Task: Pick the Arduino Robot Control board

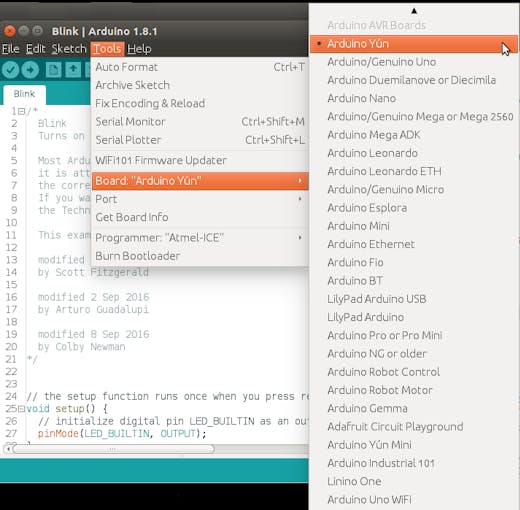Action: pyautogui.click(x=414, y=372)
